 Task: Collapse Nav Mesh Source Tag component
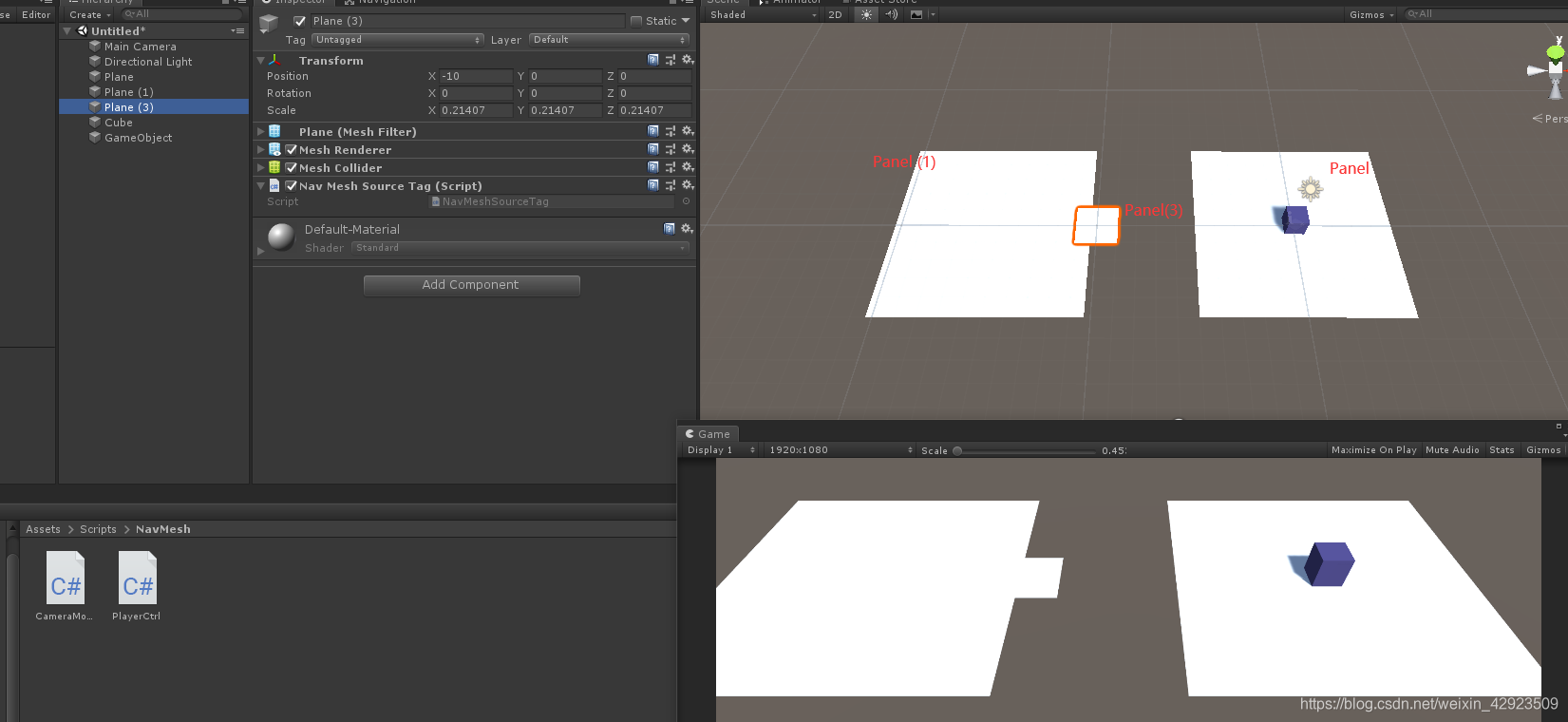261,185
